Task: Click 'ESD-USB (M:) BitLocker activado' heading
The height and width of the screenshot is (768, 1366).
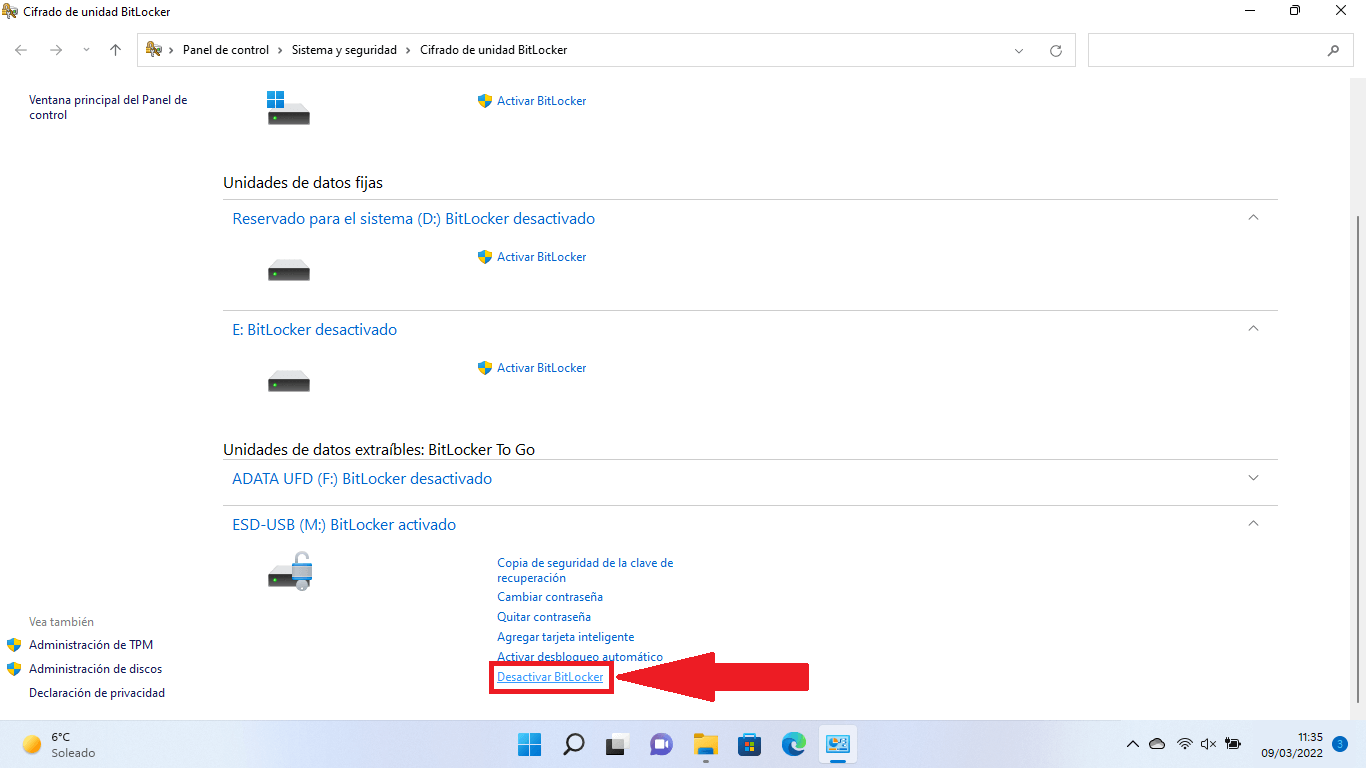Action: (344, 524)
